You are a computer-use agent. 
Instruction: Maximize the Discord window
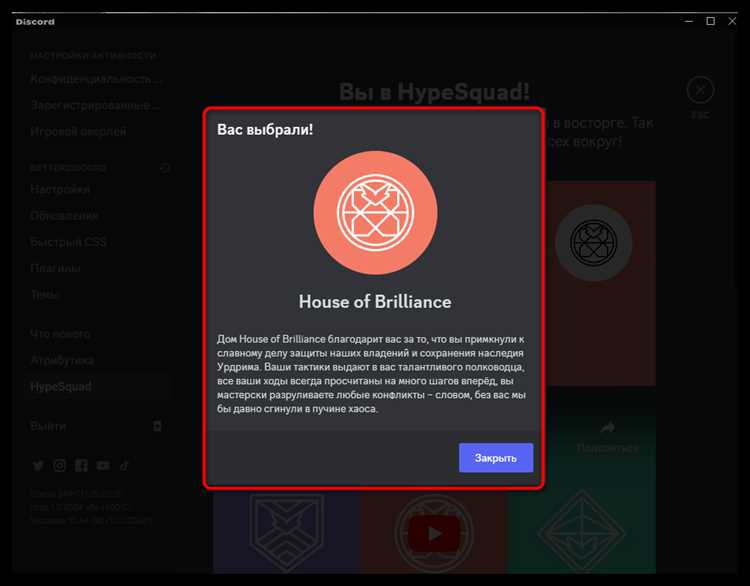[x=711, y=21]
